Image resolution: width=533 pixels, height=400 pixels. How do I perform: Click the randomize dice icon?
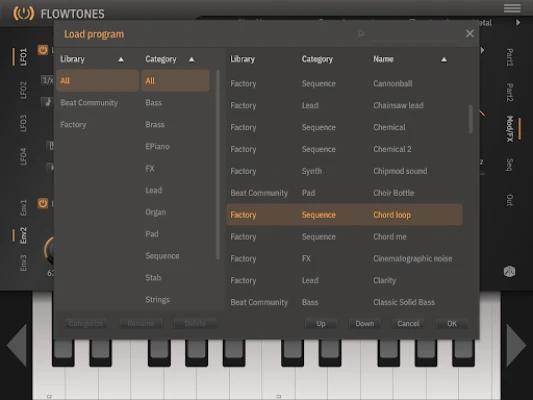coord(509,272)
